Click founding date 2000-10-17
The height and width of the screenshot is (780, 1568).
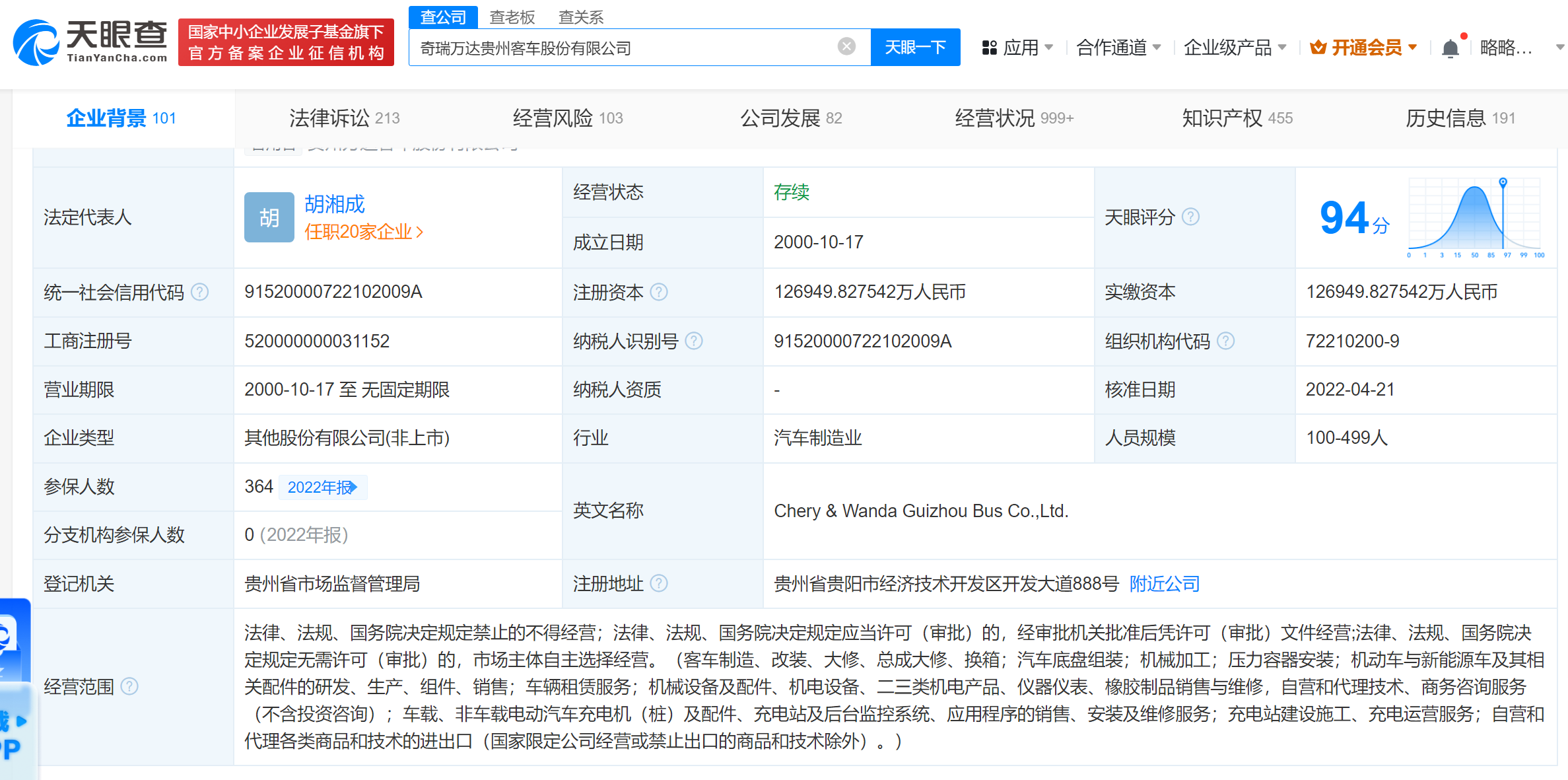click(x=819, y=242)
